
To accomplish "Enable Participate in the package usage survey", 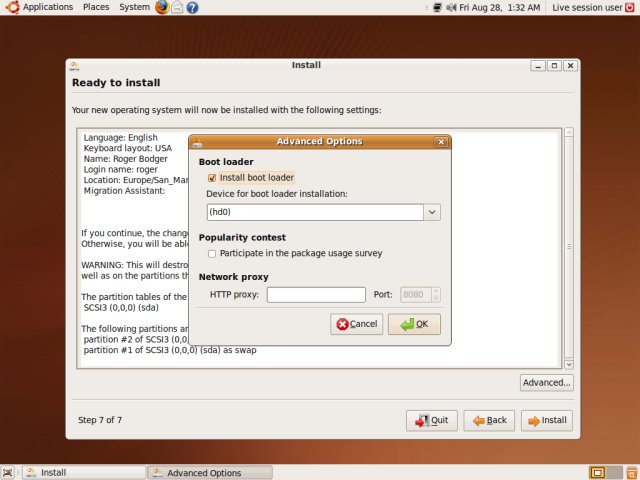I will point(212,254).
